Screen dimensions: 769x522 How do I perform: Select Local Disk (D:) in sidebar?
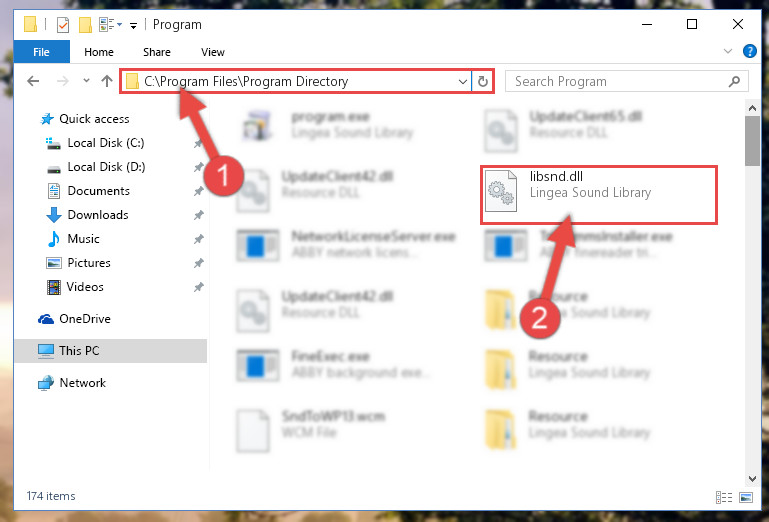coord(106,167)
